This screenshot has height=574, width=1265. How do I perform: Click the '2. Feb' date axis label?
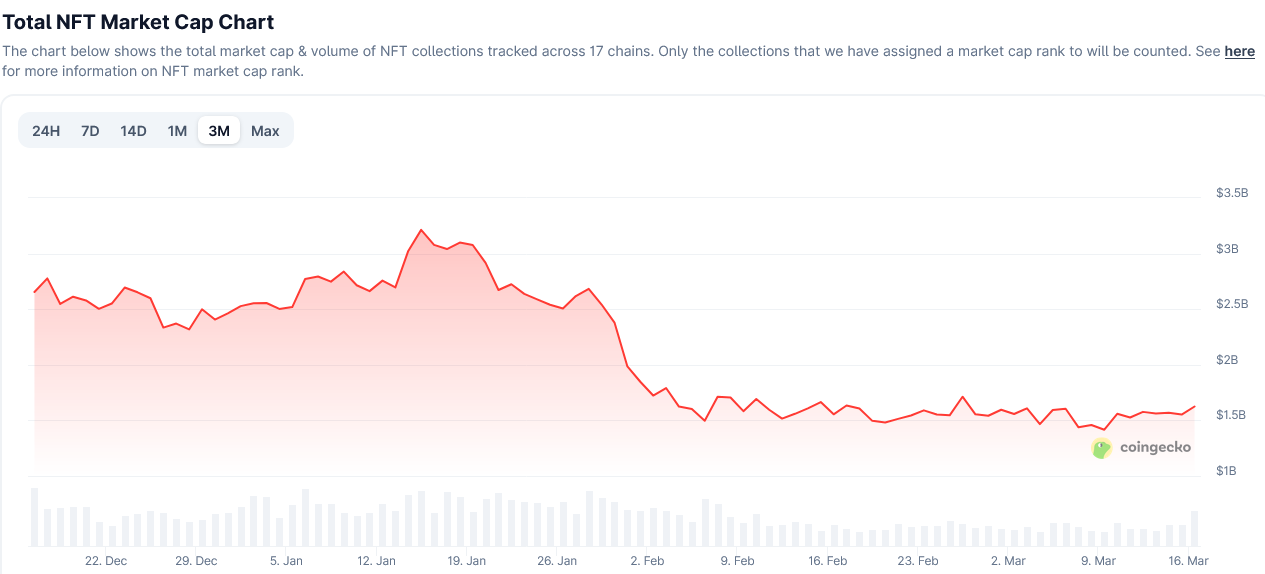pyautogui.click(x=648, y=561)
